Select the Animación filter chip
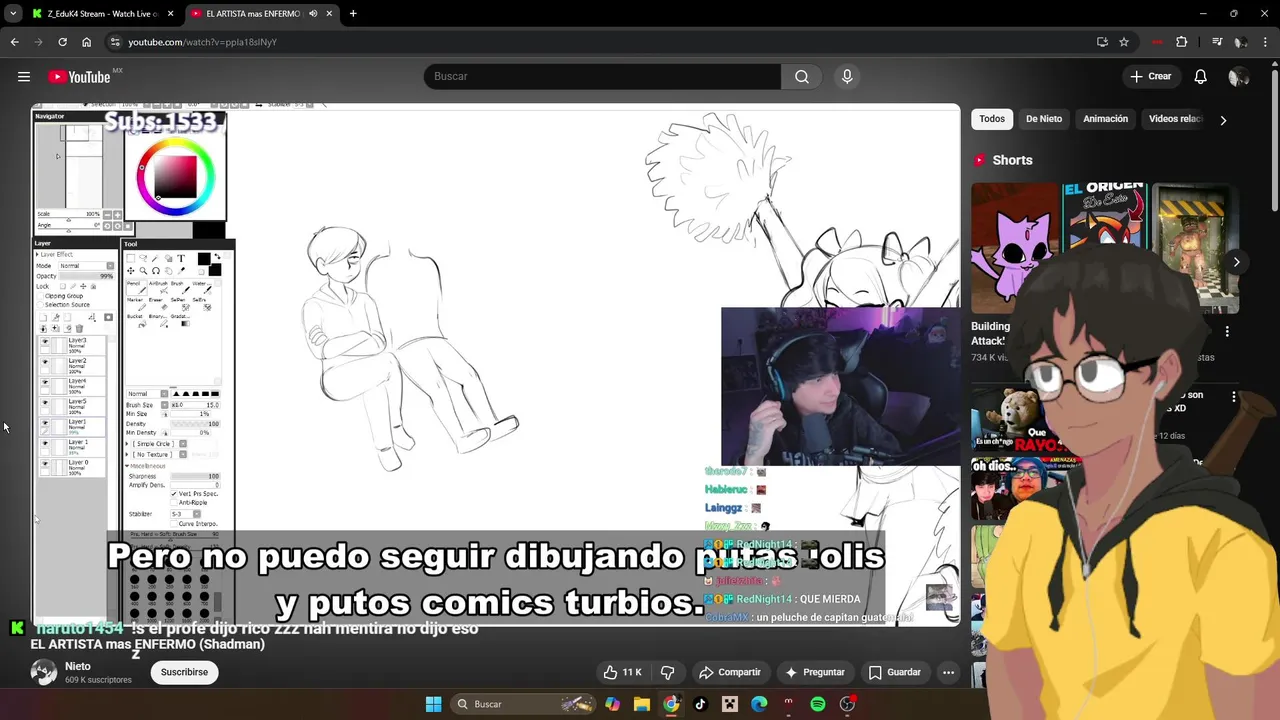 (x=1105, y=119)
